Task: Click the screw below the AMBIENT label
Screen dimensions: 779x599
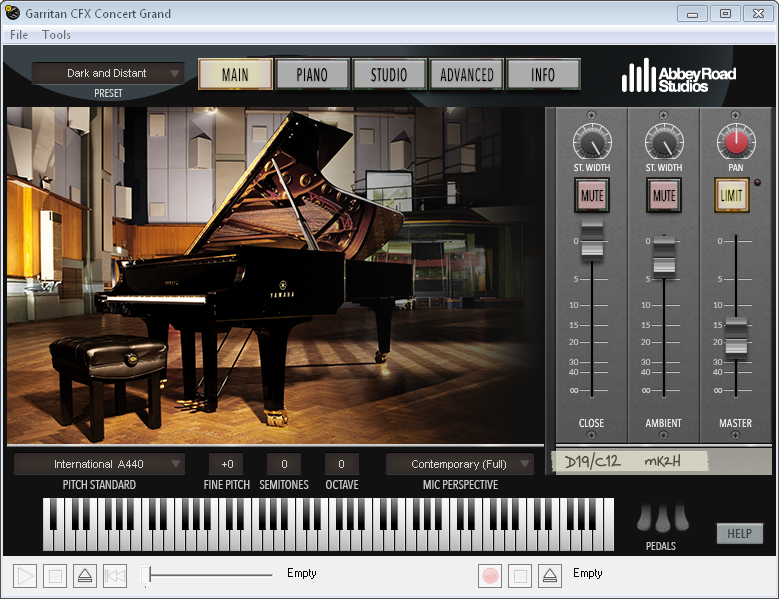Action: tap(663, 436)
